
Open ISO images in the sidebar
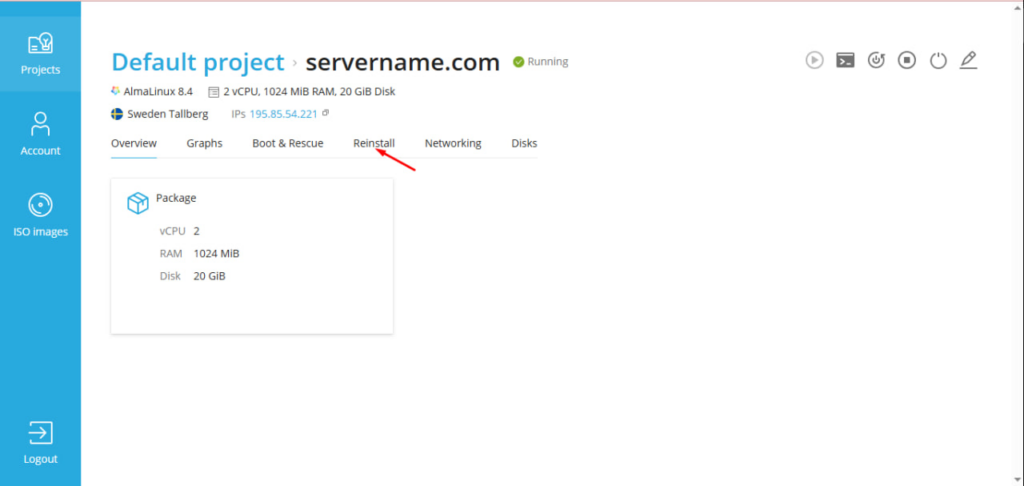coord(40,215)
